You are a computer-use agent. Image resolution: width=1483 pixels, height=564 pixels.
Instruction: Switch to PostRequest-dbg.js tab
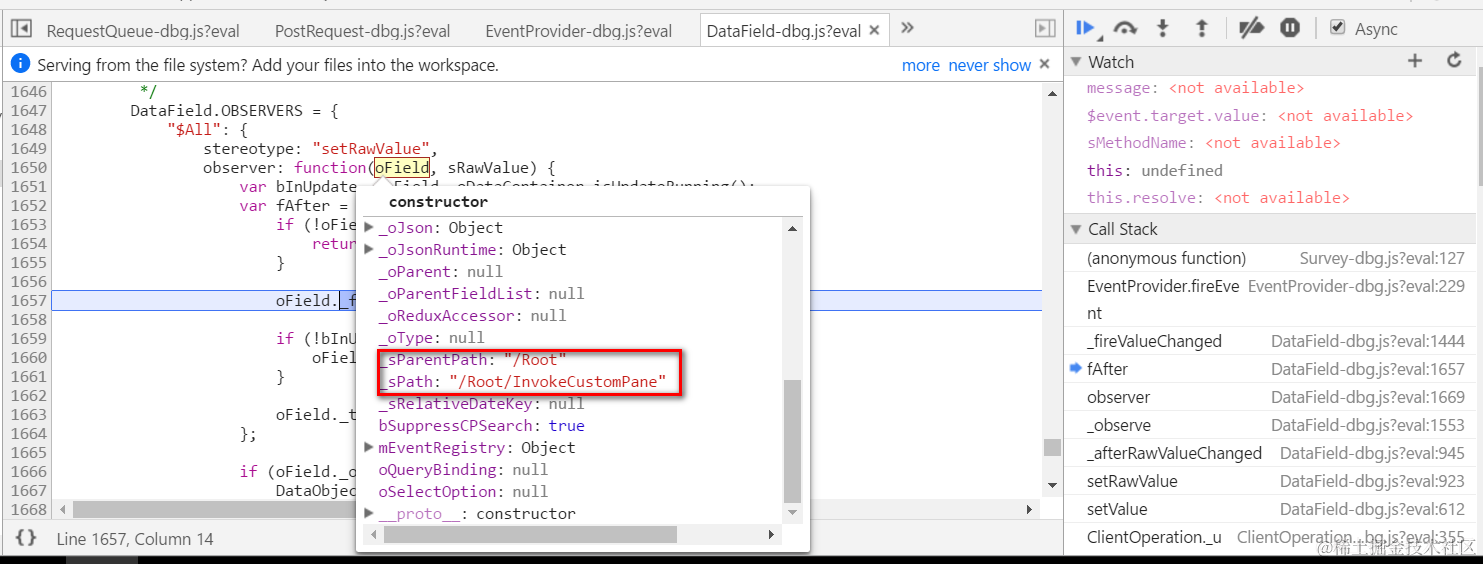click(x=363, y=31)
